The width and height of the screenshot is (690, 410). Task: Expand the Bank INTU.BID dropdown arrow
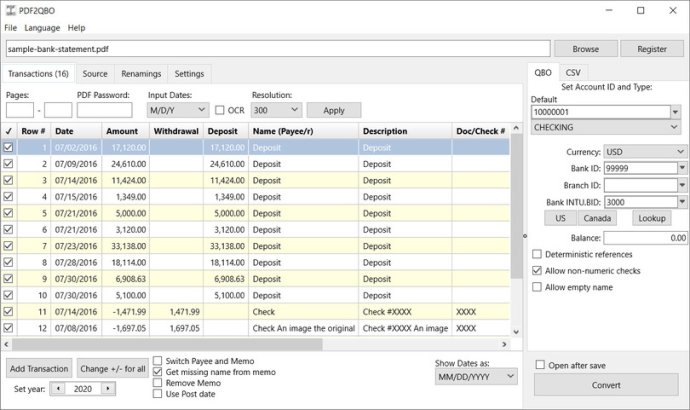(682, 202)
